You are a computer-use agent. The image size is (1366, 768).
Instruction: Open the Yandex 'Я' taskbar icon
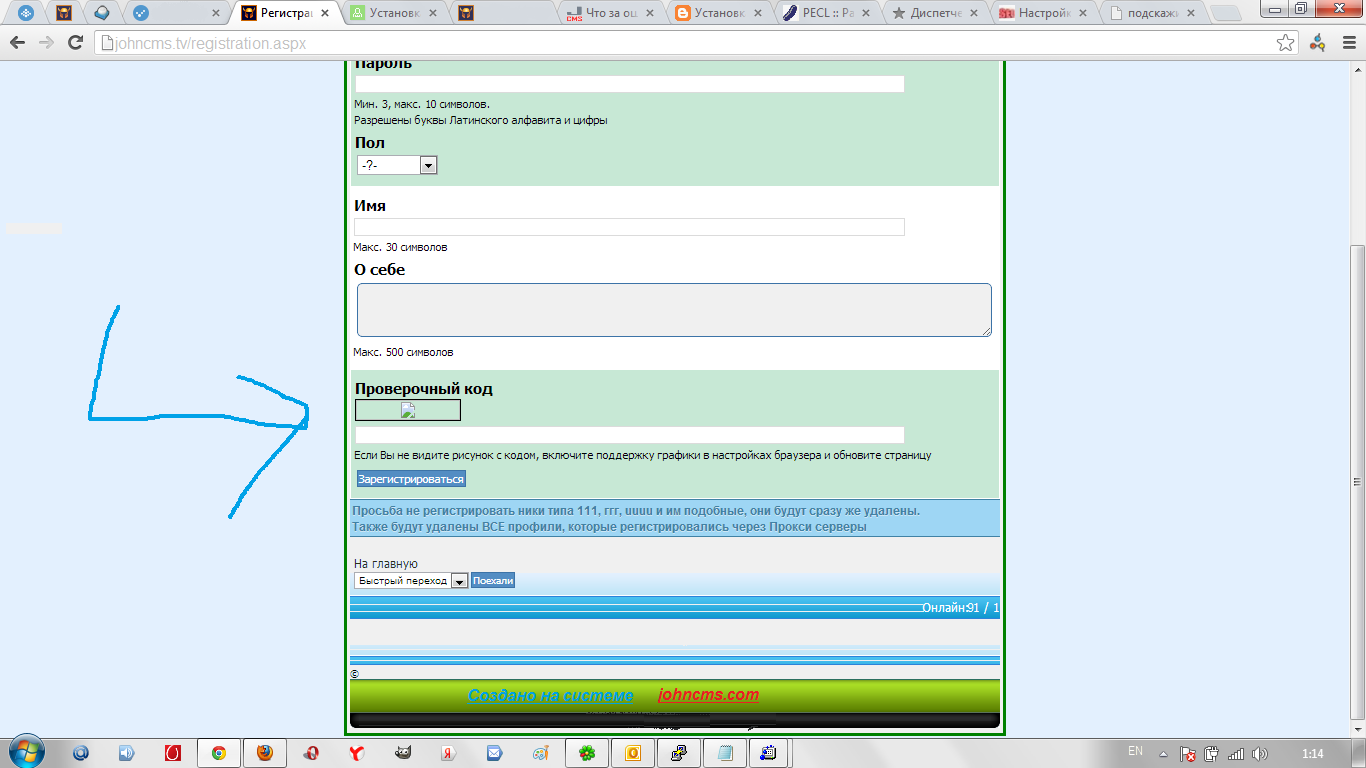(x=449, y=753)
